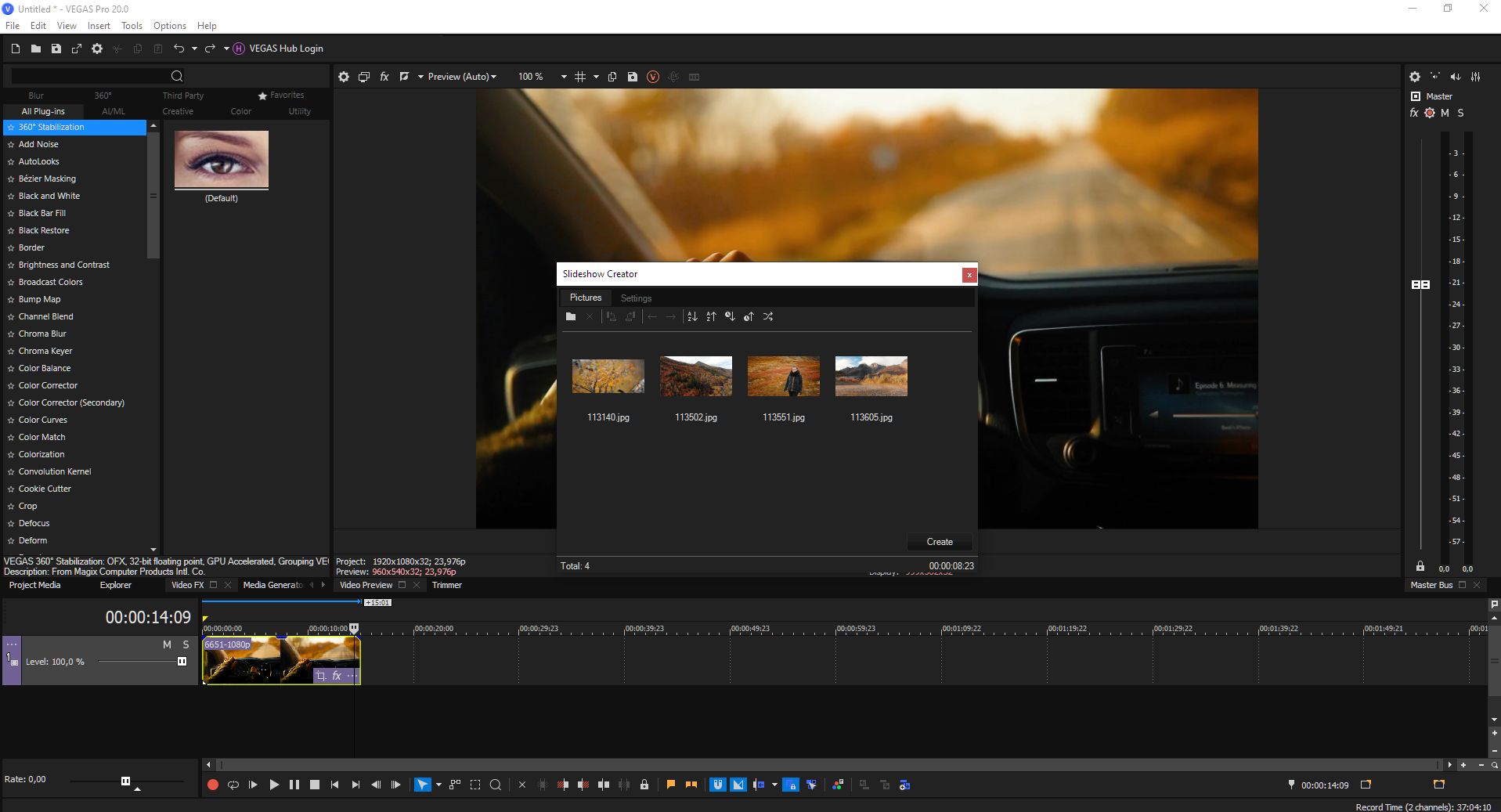This screenshot has height=812, width=1501.
Task: Undo the last action
Action: tap(179, 49)
